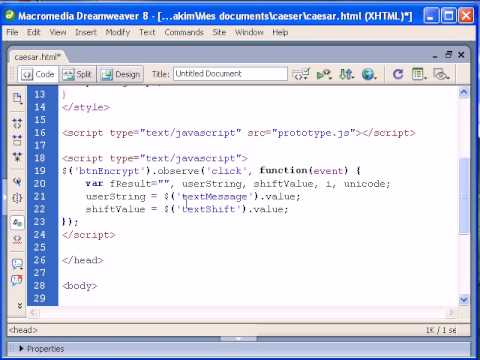Open the Visual Aids eye icon menu
The width and height of the screenshot is (480, 360).
[x=441, y=74]
